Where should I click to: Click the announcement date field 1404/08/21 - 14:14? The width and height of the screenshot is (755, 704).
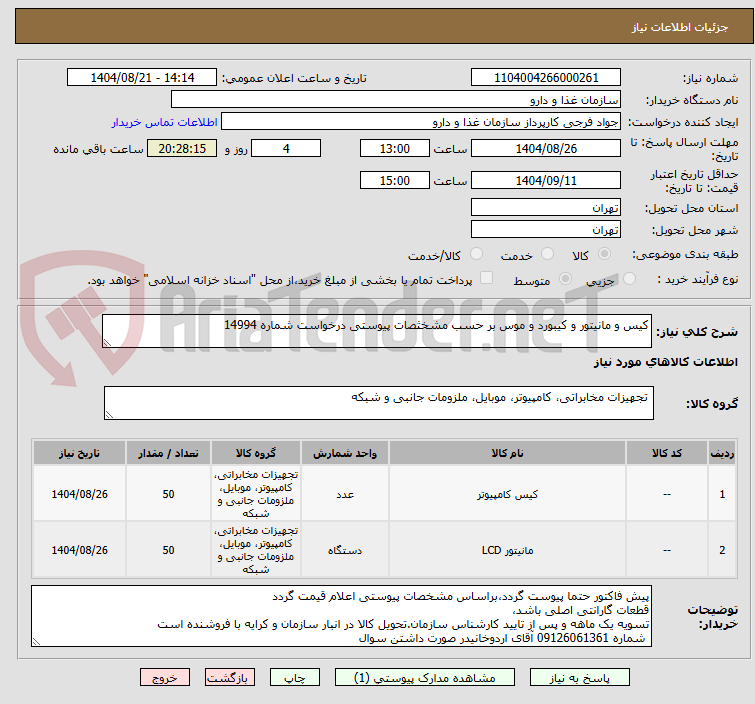coord(142,77)
